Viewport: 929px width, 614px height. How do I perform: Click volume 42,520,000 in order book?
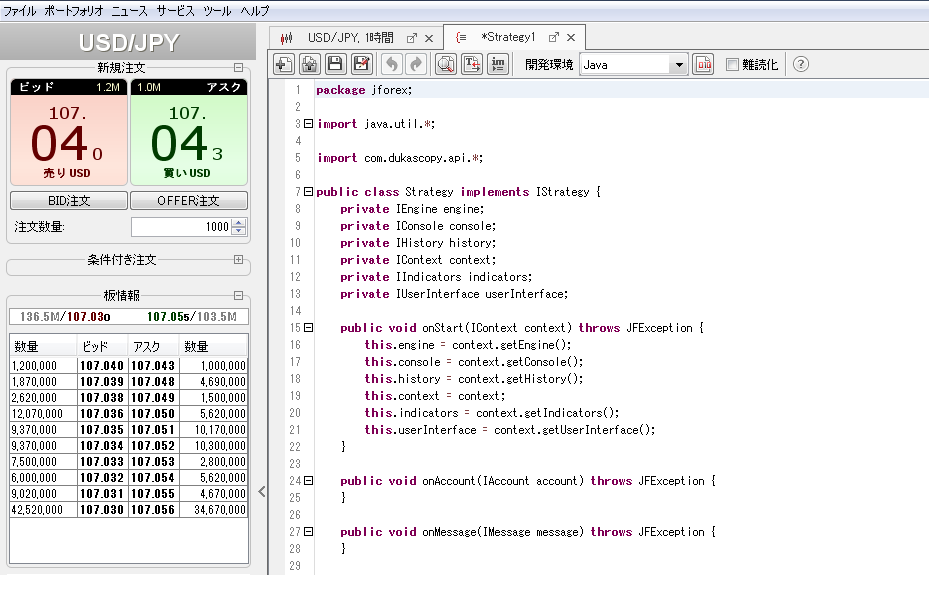point(43,510)
